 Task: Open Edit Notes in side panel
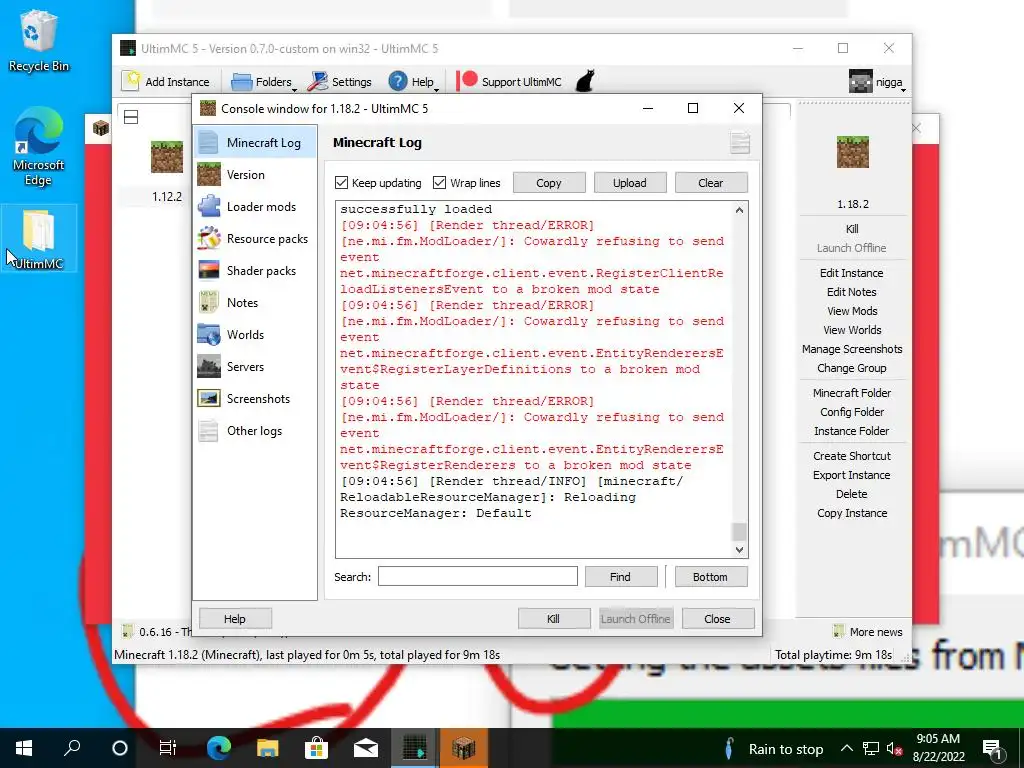pyautogui.click(x=852, y=292)
